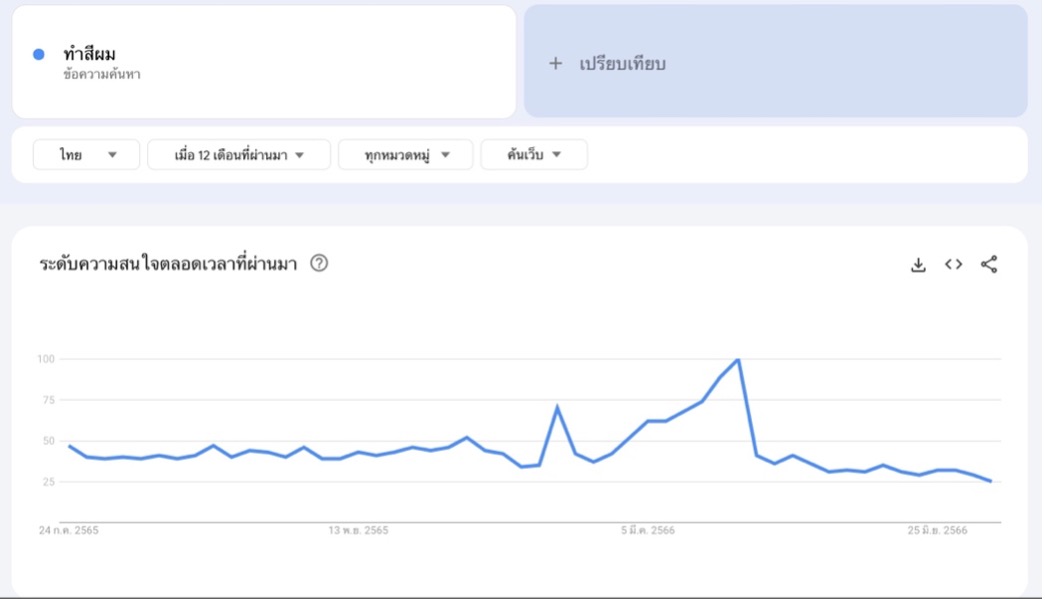Screen dimensions: 1045x601
Task: Click the ทำสีผม search term card
Action: point(264,61)
